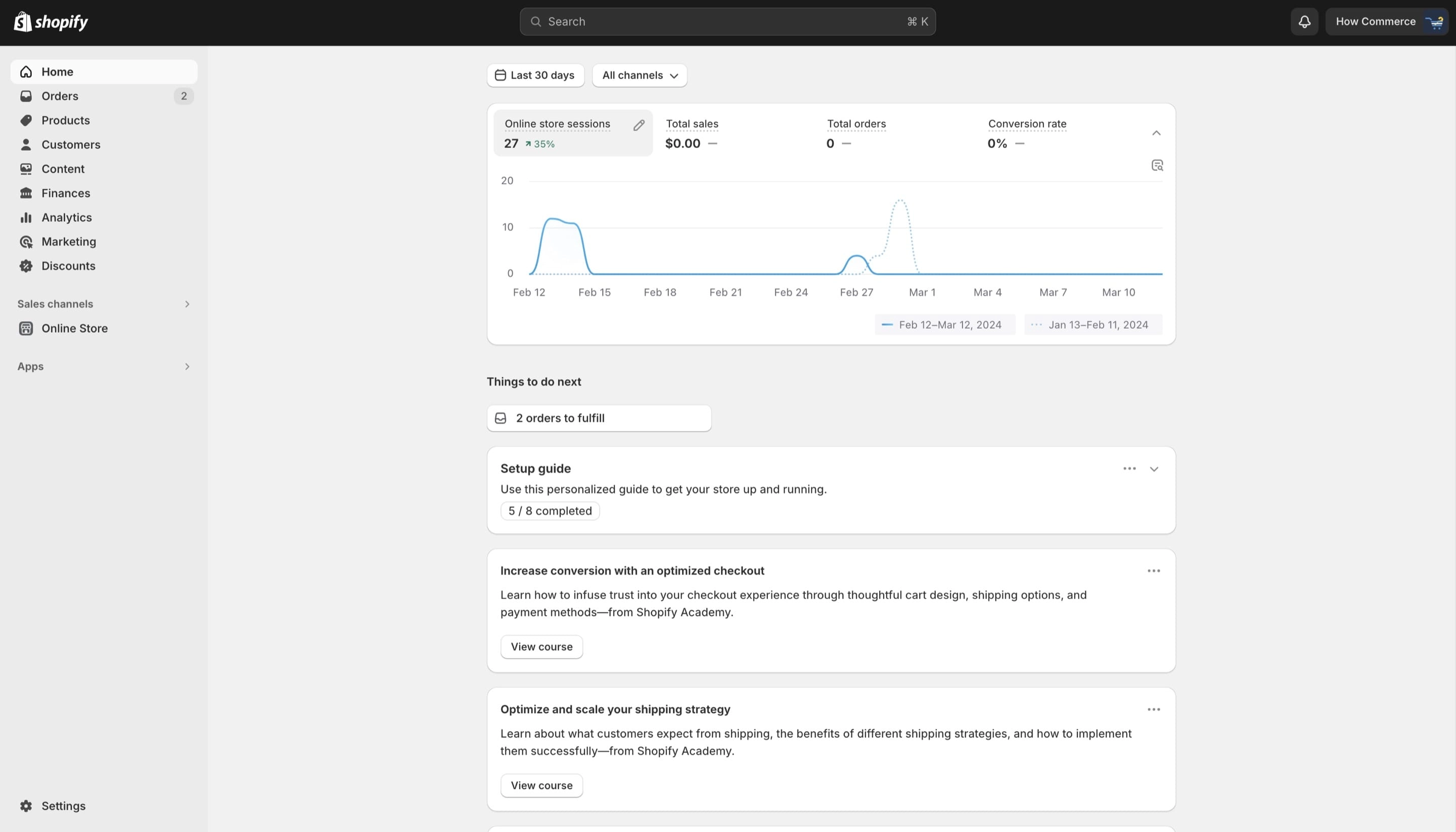Click 'Things to do next' heading
The width and height of the screenshot is (1456, 832).
533,382
